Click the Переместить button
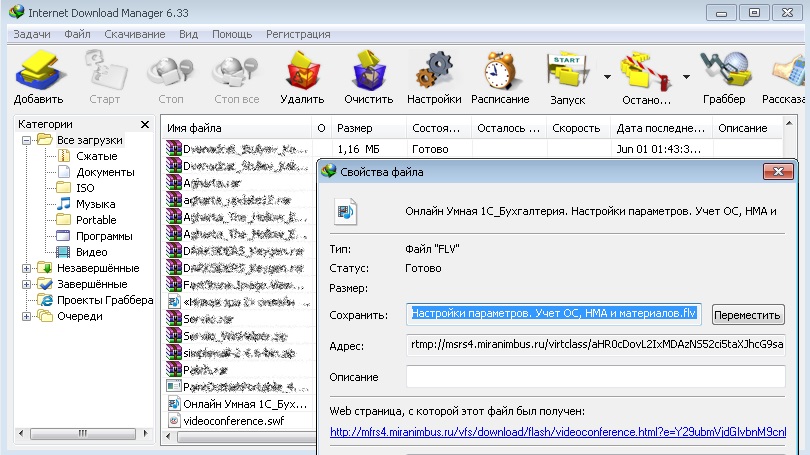 point(748,315)
